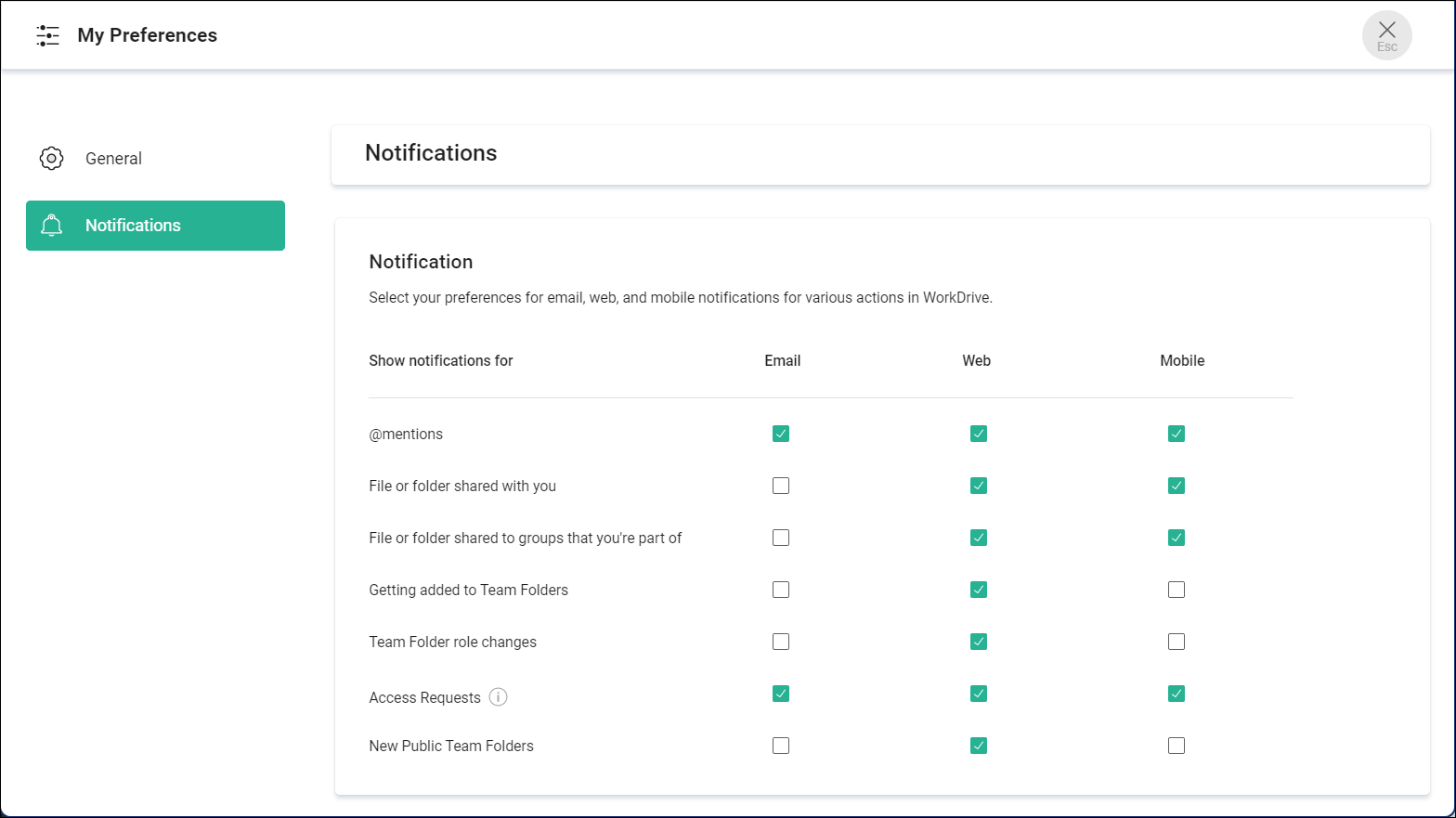This screenshot has width=1456, height=818.
Task: Enable Mobile for New Public Team Folders
Action: click(x=1176, y=746)
